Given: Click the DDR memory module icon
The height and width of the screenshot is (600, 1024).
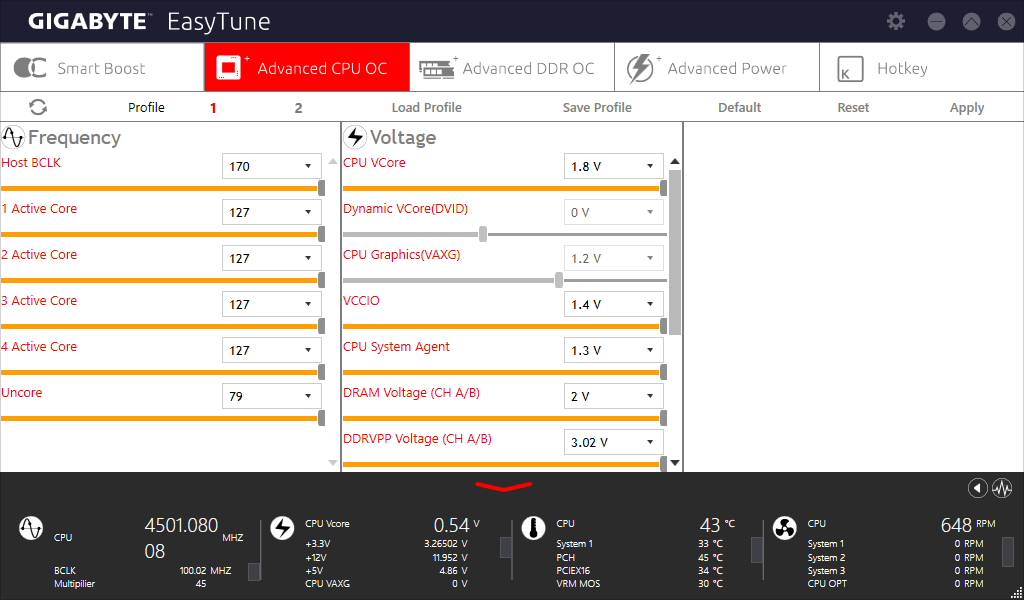Looking at the screenshot, I should (x=437, y=69).
